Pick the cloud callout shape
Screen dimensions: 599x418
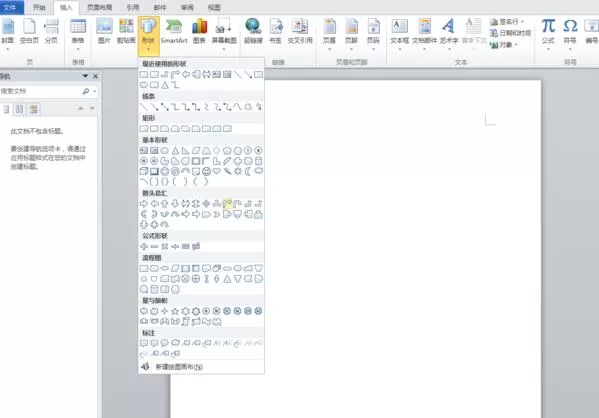[175, 343]
